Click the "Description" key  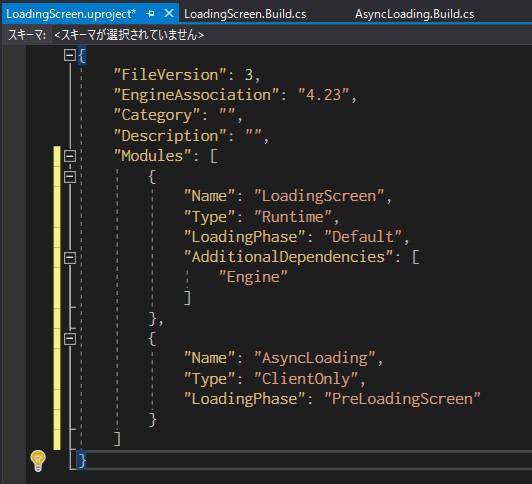[170, 136]
